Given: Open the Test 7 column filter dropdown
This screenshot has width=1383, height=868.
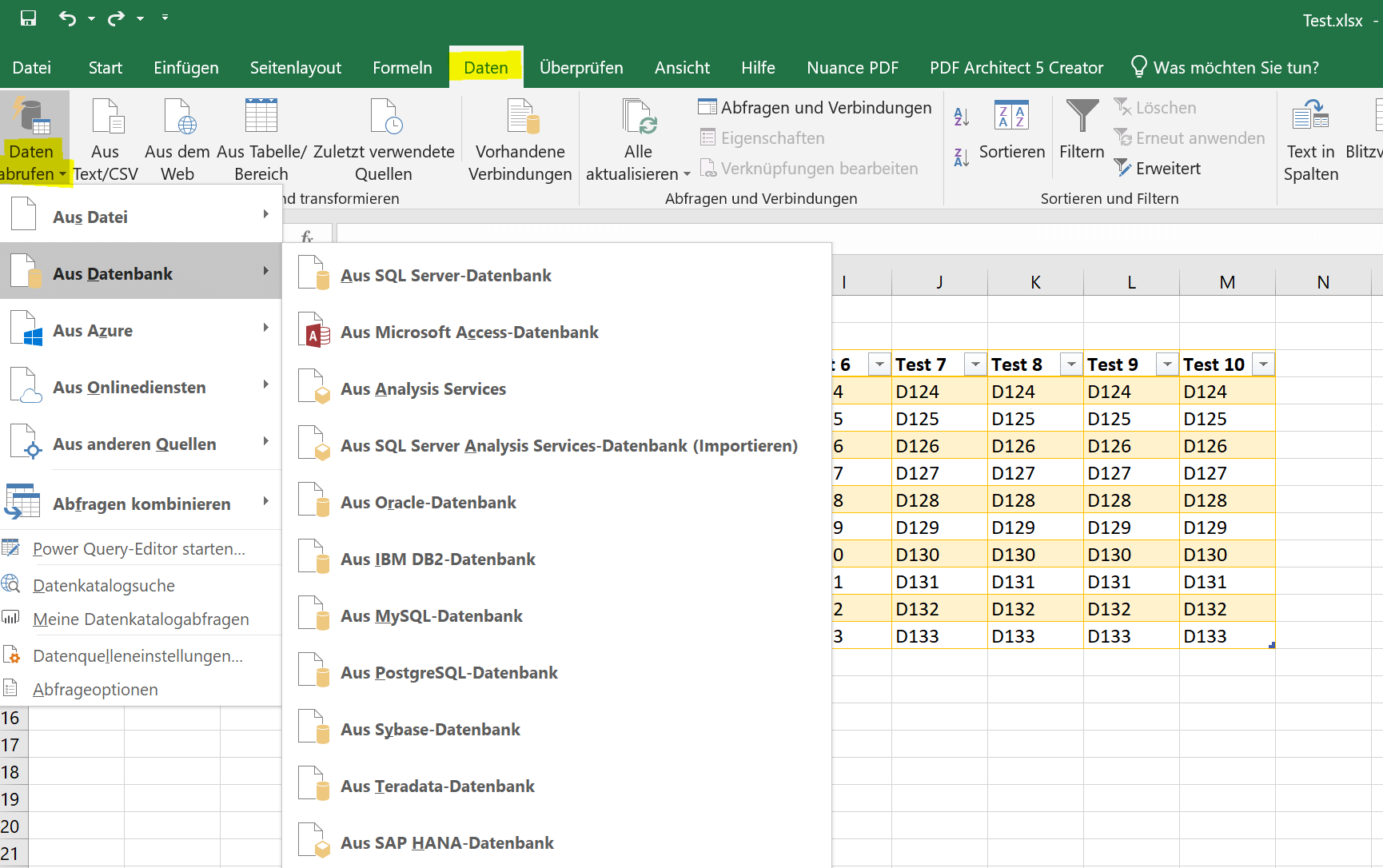Looking at the screenshot, I should (975, 364).
